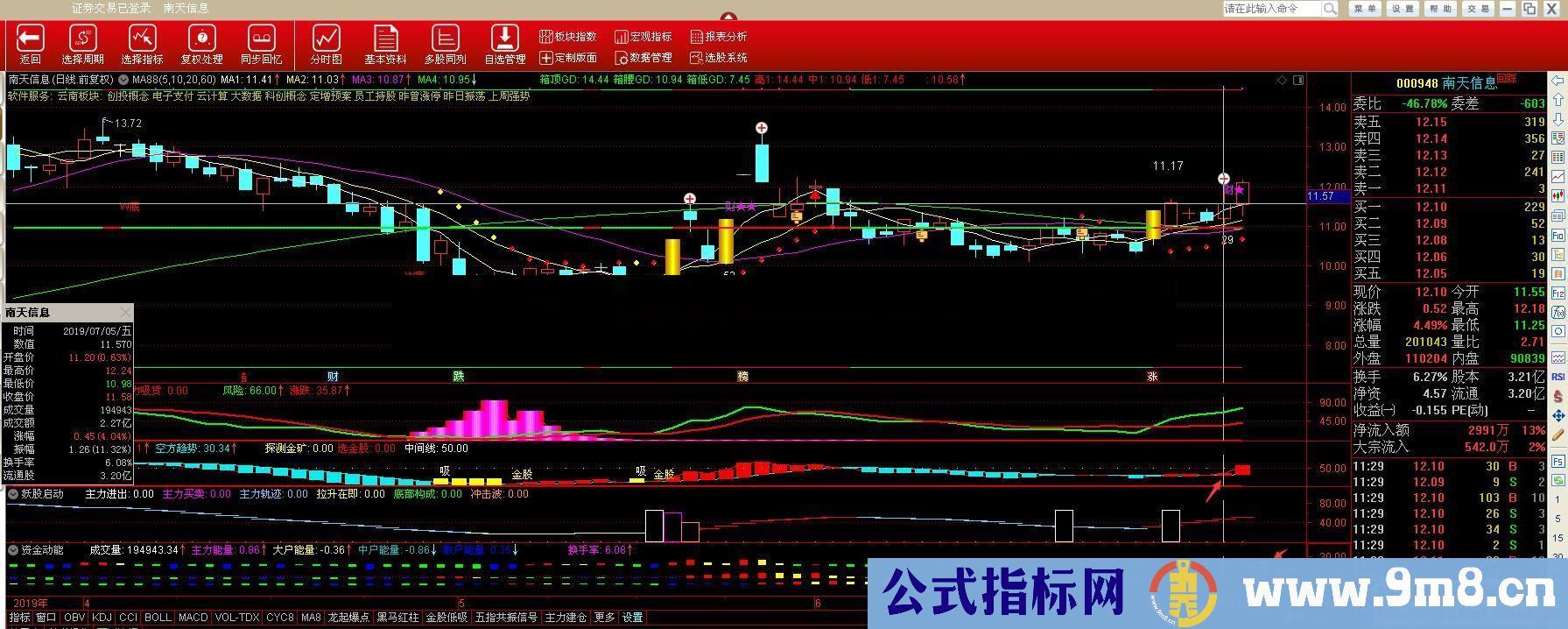Switch to OBV indicator tab
Screen dimensions: 1568x629
pyautogui.click(x=75, y=618)
